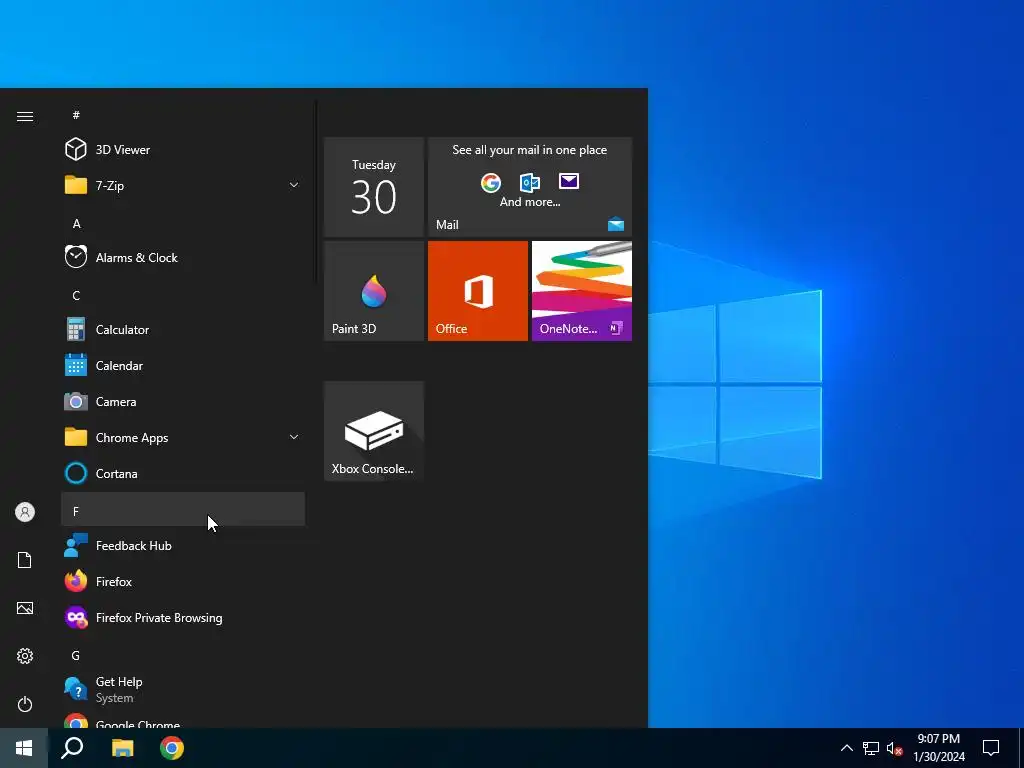Open the Chrome Apps folder
This screenshot has width=1024, height=768.
[x=183, y=438]
